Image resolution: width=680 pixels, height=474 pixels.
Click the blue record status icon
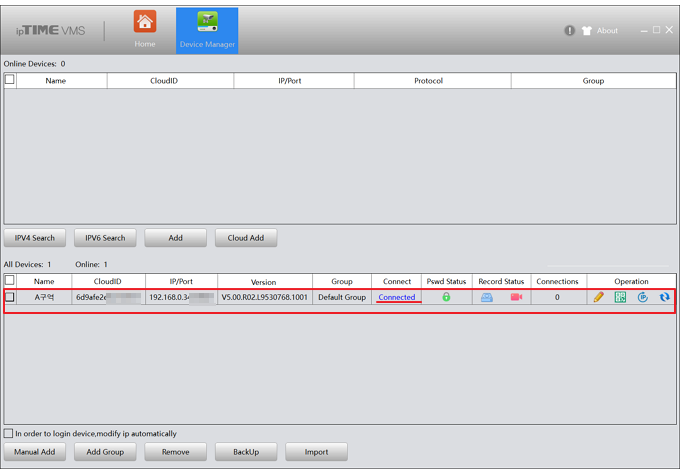(487, 297)
